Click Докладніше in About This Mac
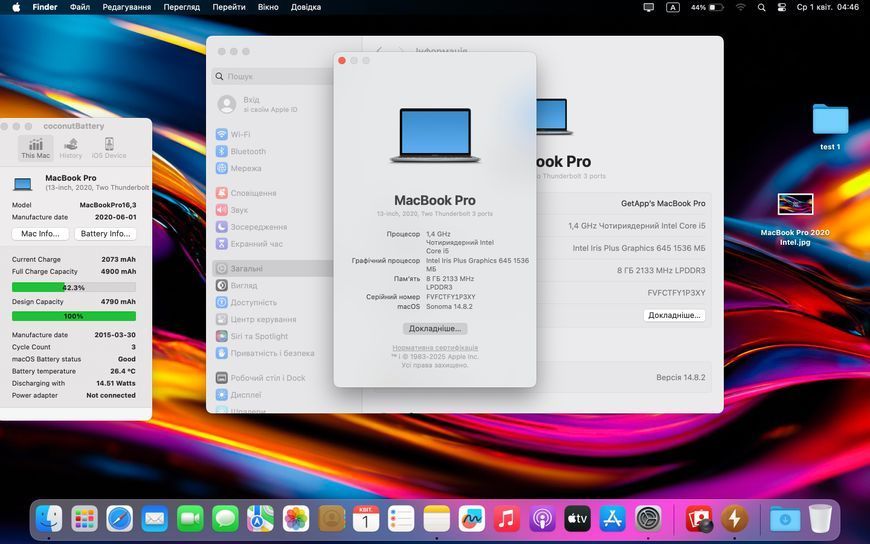 [x=435, y=329]
